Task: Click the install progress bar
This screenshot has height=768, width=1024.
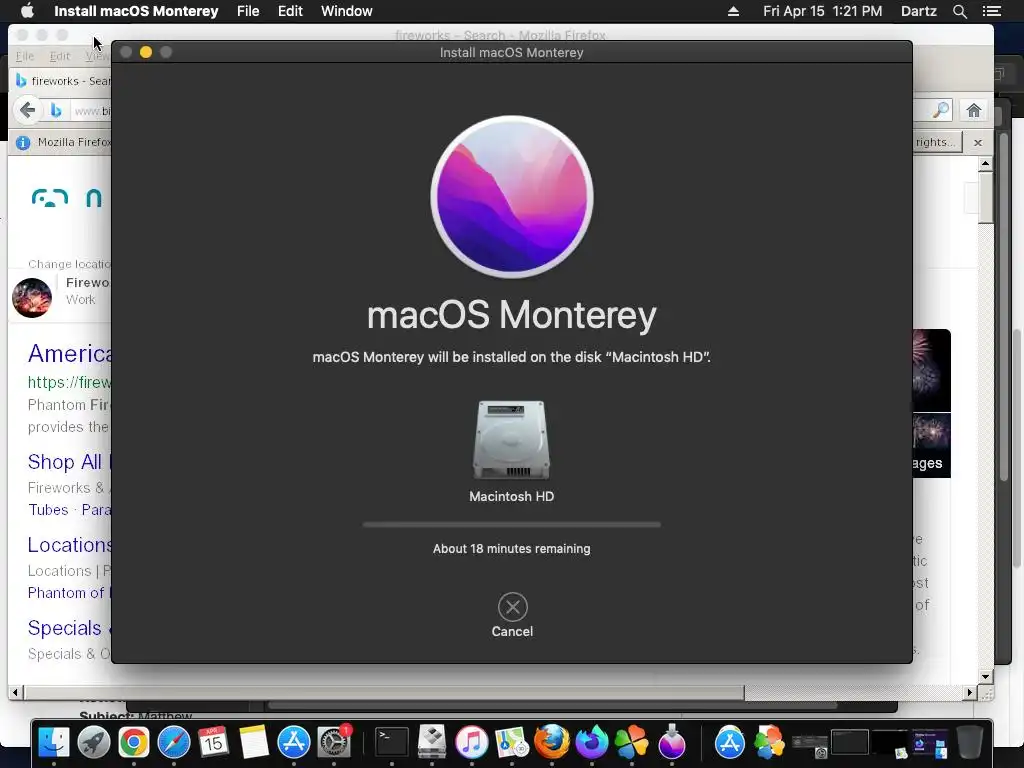Action: [x=511, y=524]
